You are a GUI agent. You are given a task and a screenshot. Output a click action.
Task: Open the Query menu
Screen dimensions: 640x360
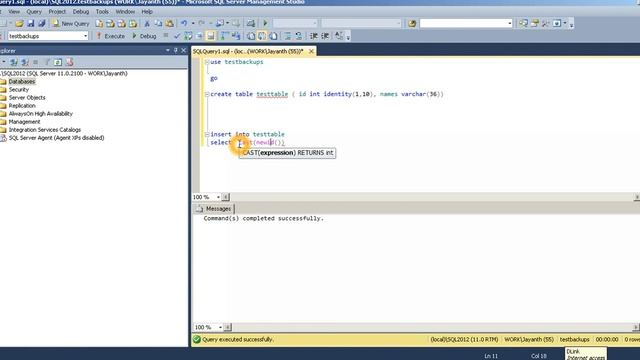pos(34,11)
